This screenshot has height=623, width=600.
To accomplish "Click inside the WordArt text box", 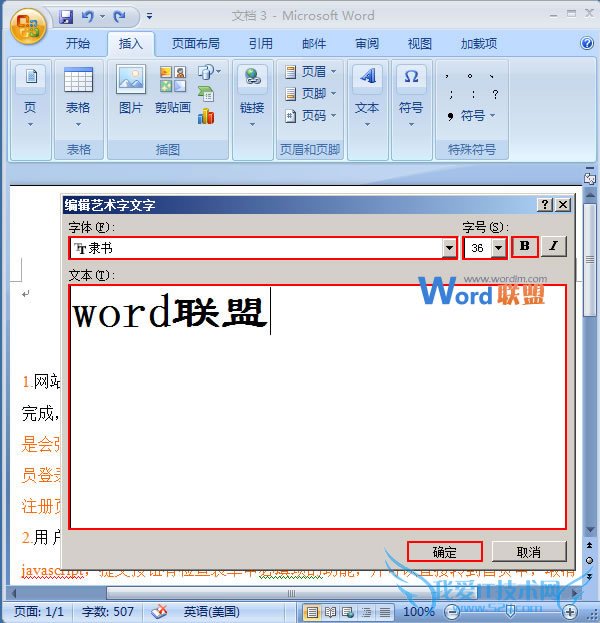I will click(317, 407).
